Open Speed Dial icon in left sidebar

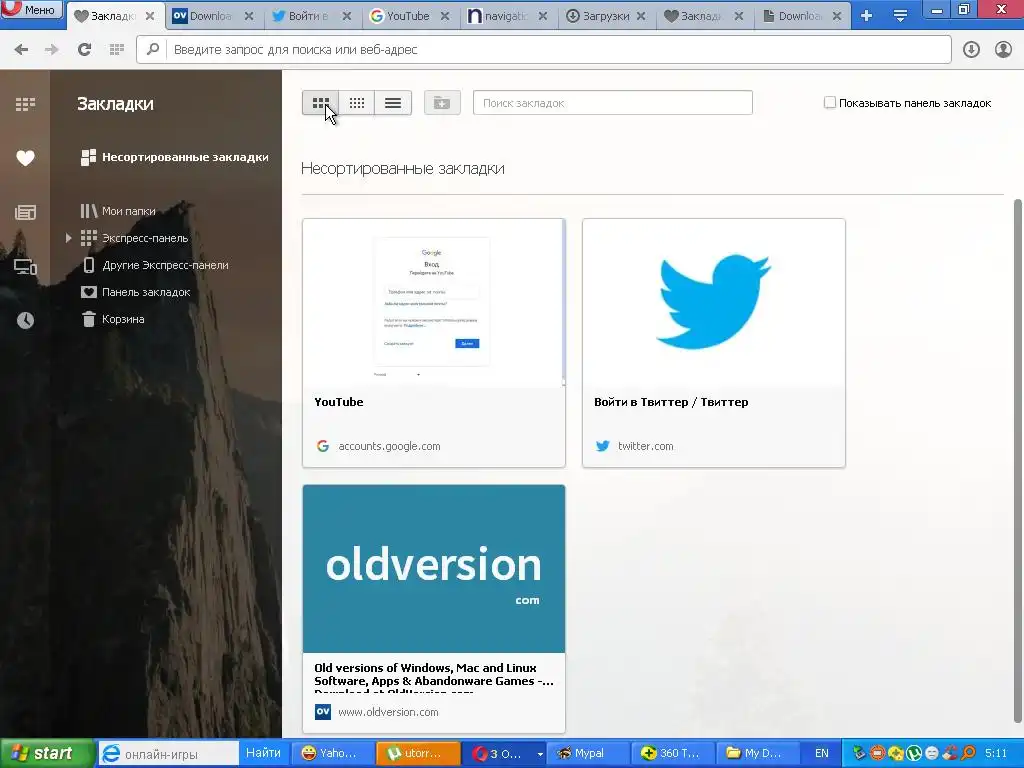pos(25,104)
